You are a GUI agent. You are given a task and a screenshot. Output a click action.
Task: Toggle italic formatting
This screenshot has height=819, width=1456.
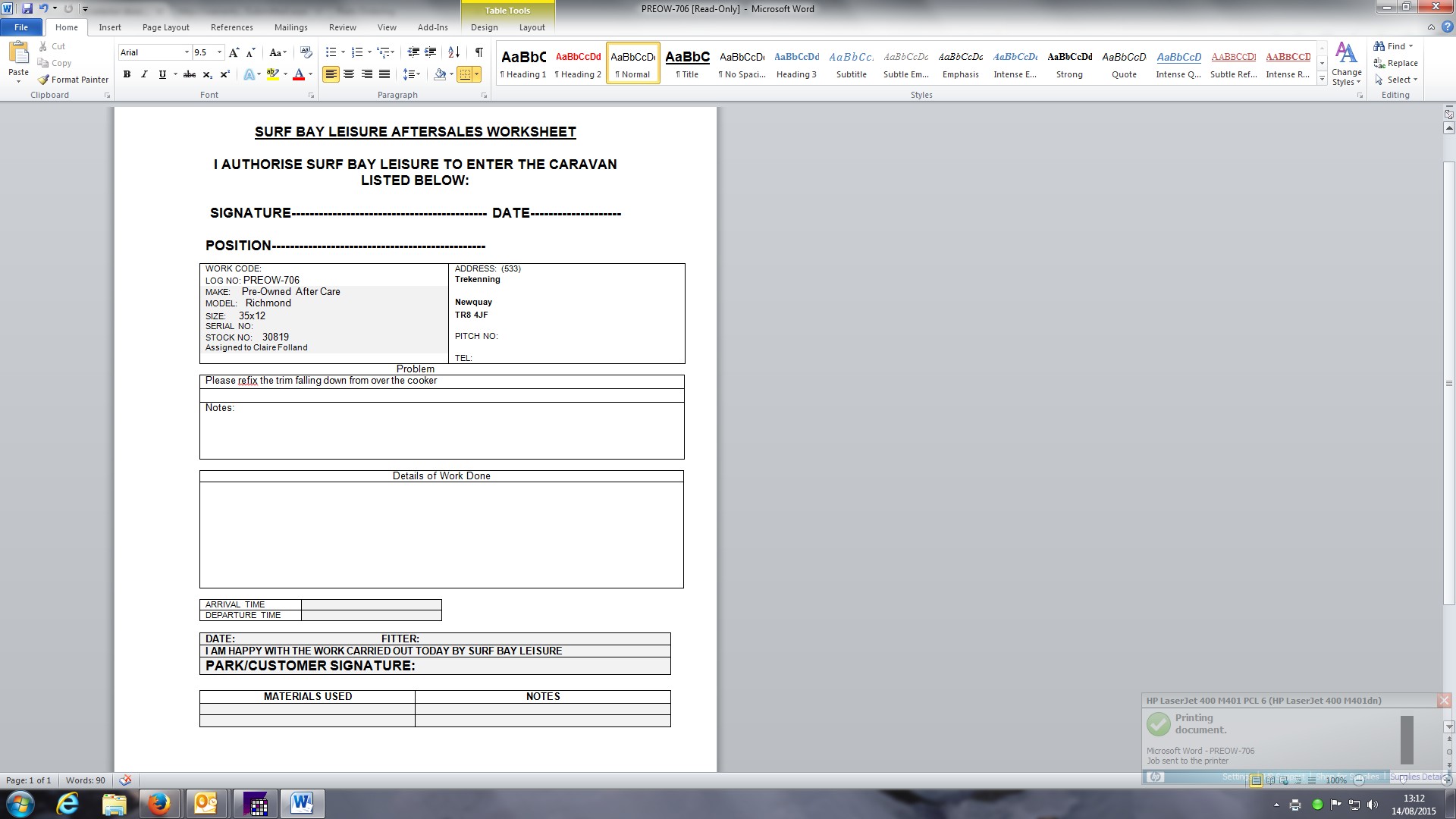point(144,74)
